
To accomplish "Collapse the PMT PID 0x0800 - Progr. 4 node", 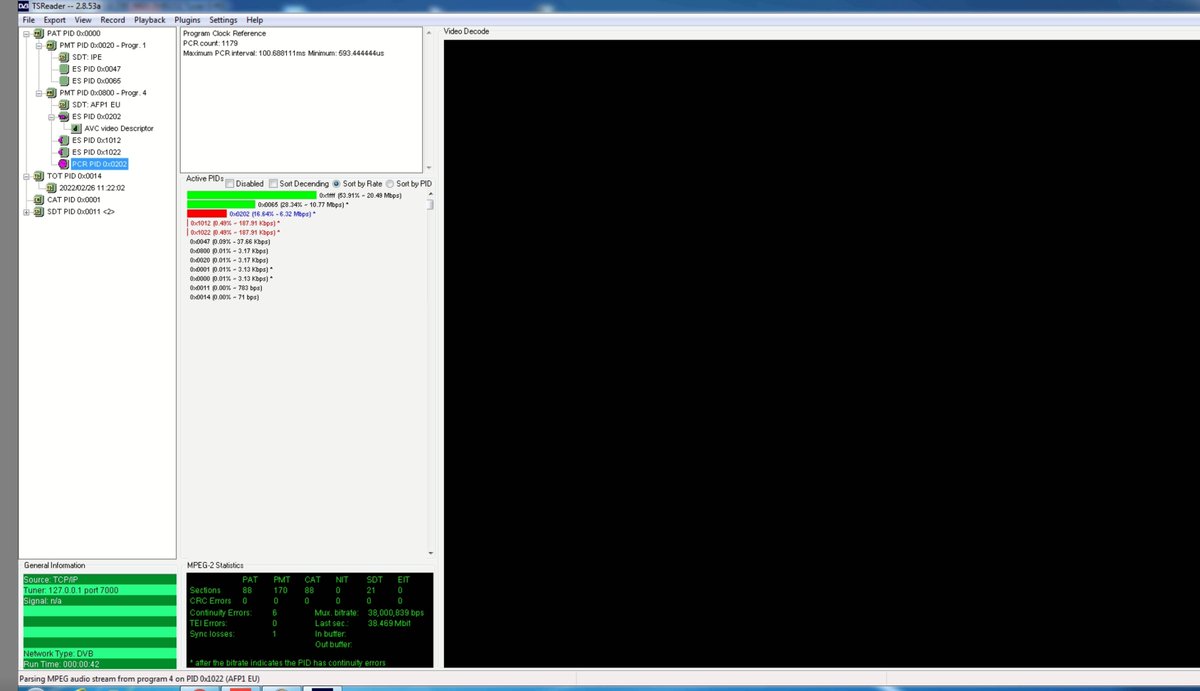I will 39,93.
